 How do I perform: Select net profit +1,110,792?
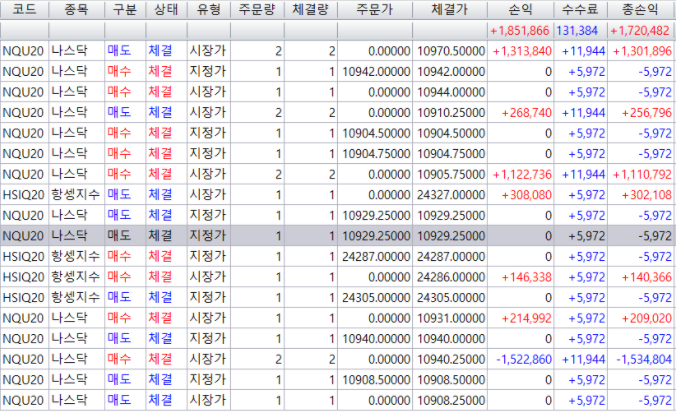642,174
